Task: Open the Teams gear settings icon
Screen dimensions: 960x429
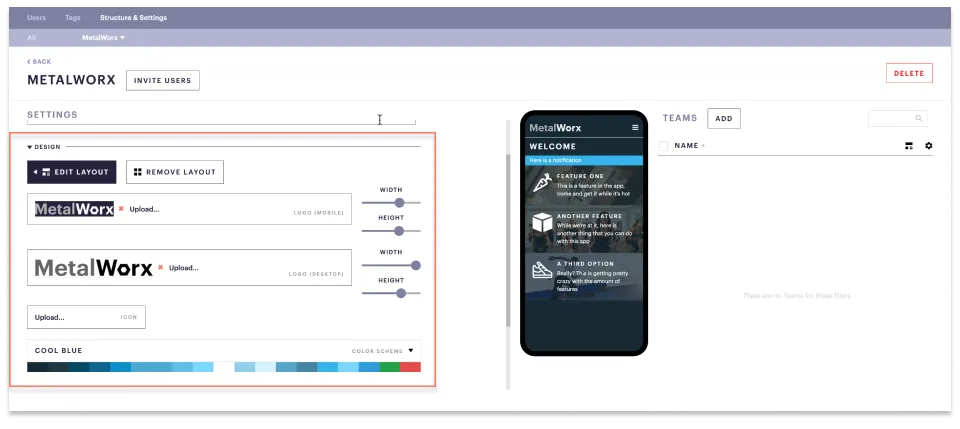Action: click(929, 146)
